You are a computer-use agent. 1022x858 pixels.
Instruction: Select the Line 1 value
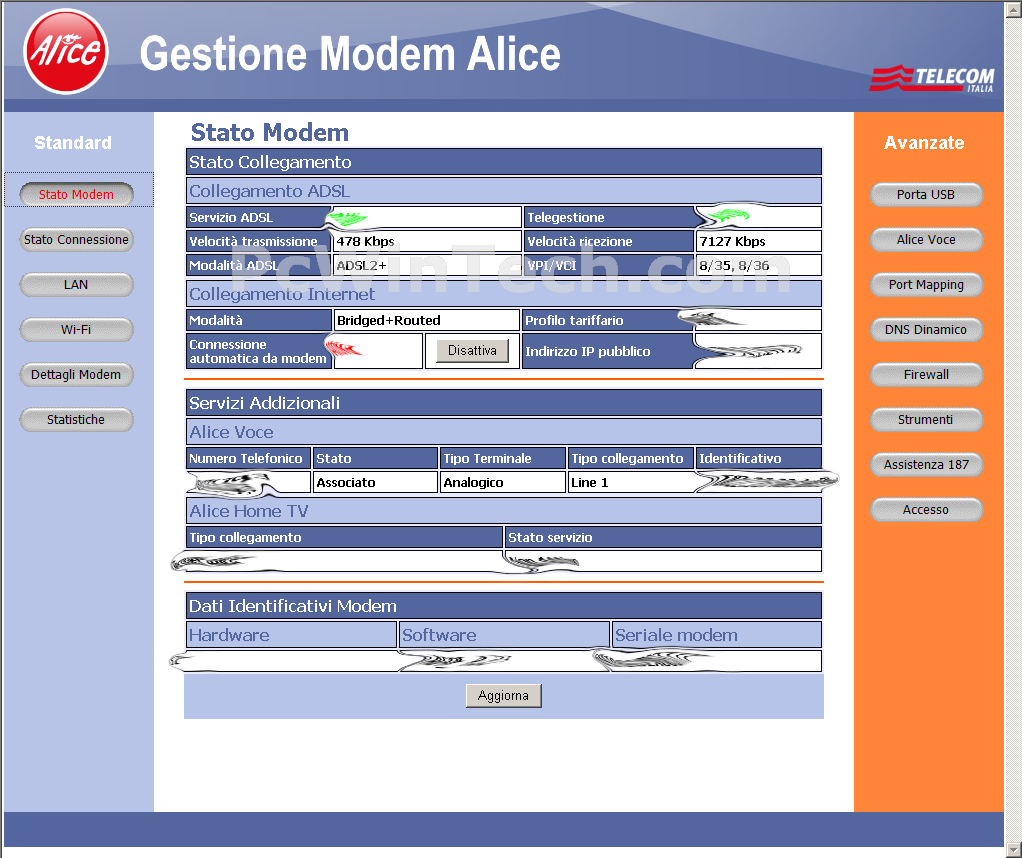click(x=589, y=482)
